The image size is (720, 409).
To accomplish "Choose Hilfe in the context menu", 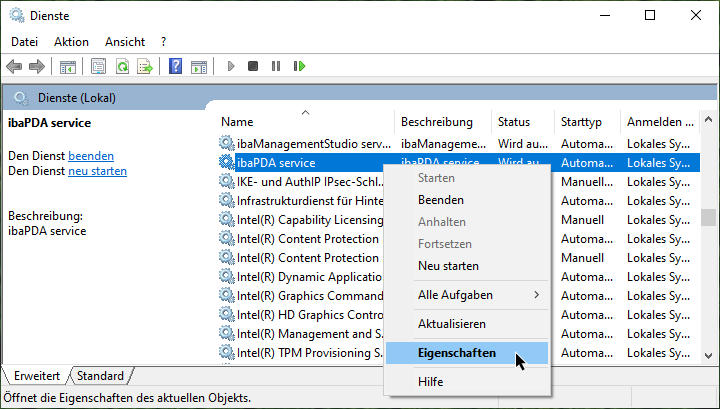I will [x=467, y=382].
